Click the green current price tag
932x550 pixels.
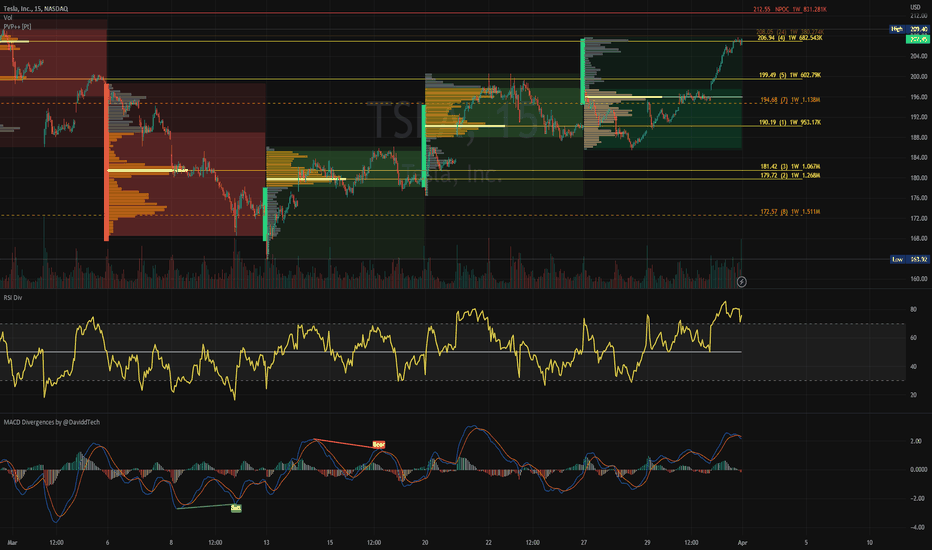pos(917,39)
